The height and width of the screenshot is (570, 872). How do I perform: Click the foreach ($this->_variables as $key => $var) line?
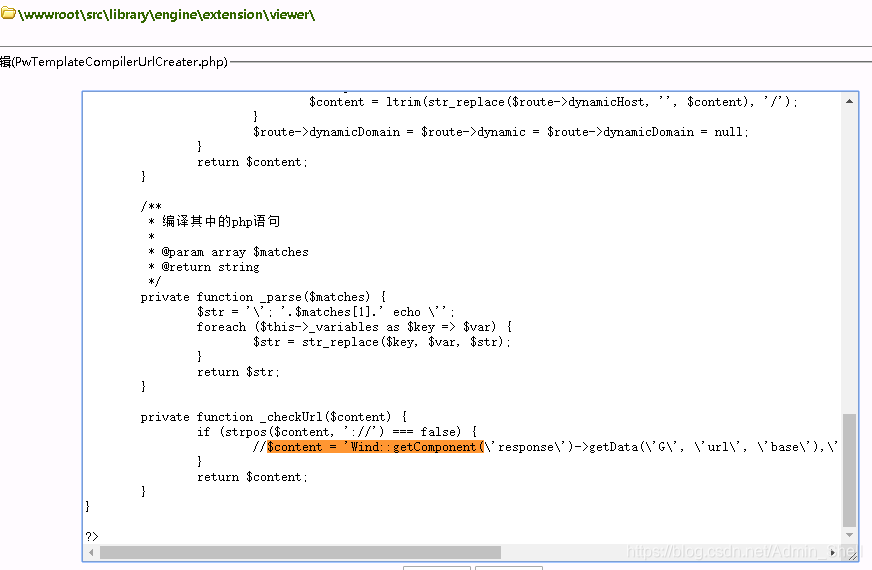[x=354, y=326]
